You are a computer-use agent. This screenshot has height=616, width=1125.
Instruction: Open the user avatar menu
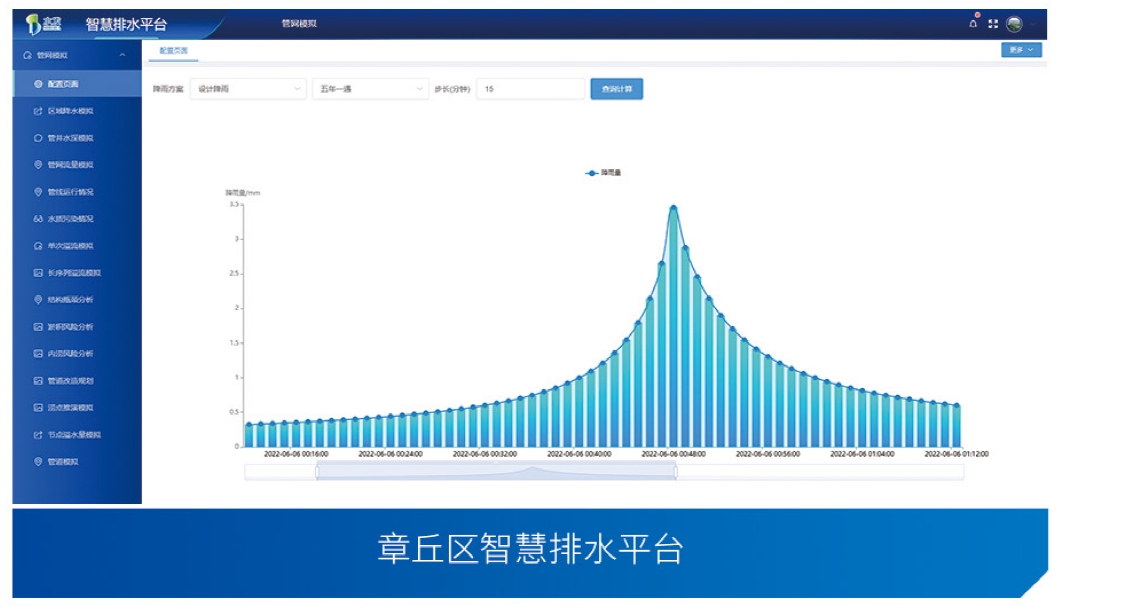tap(1014, 24)
